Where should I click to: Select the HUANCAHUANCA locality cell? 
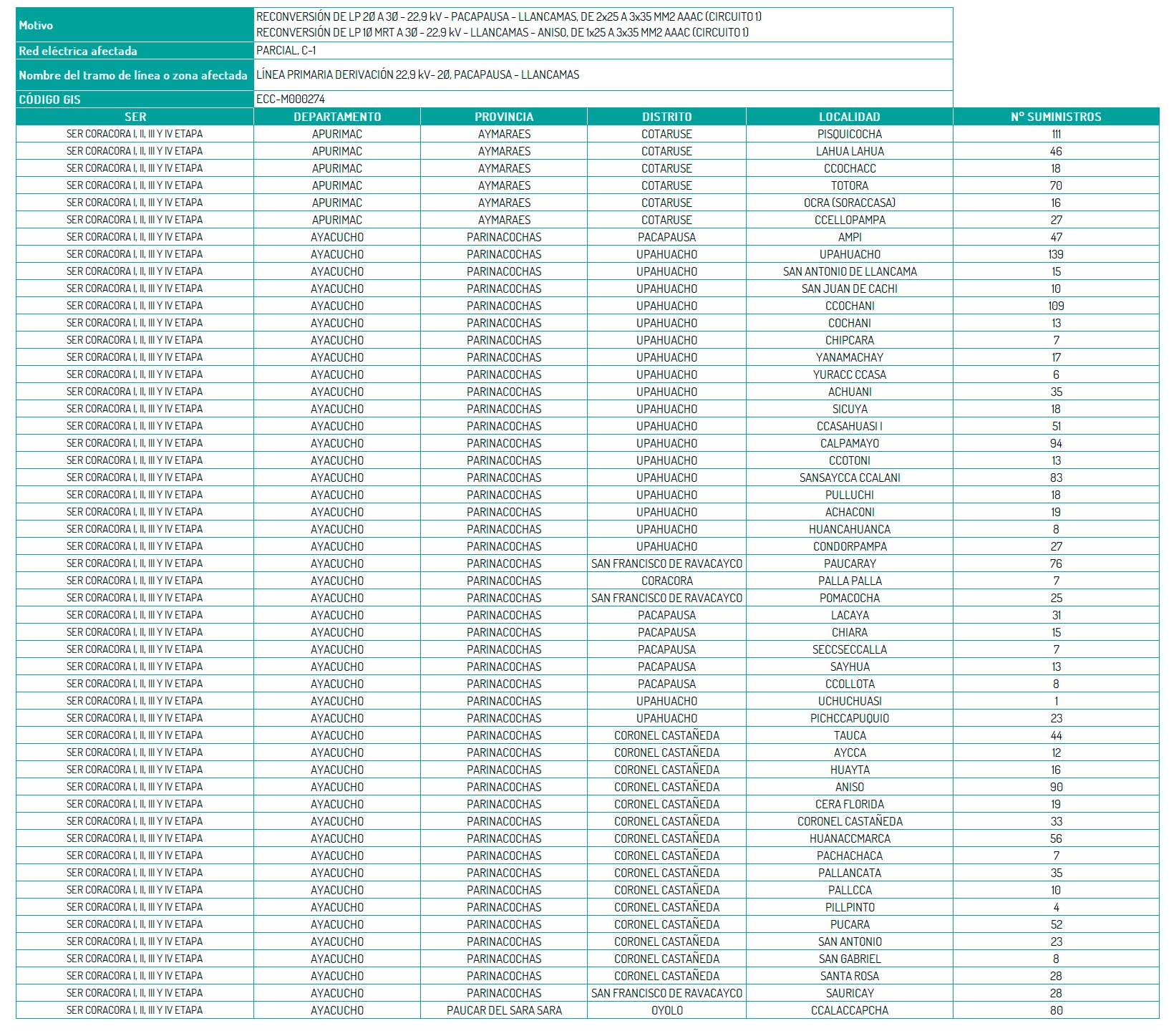pyautogui.click(x=850, y=529)
